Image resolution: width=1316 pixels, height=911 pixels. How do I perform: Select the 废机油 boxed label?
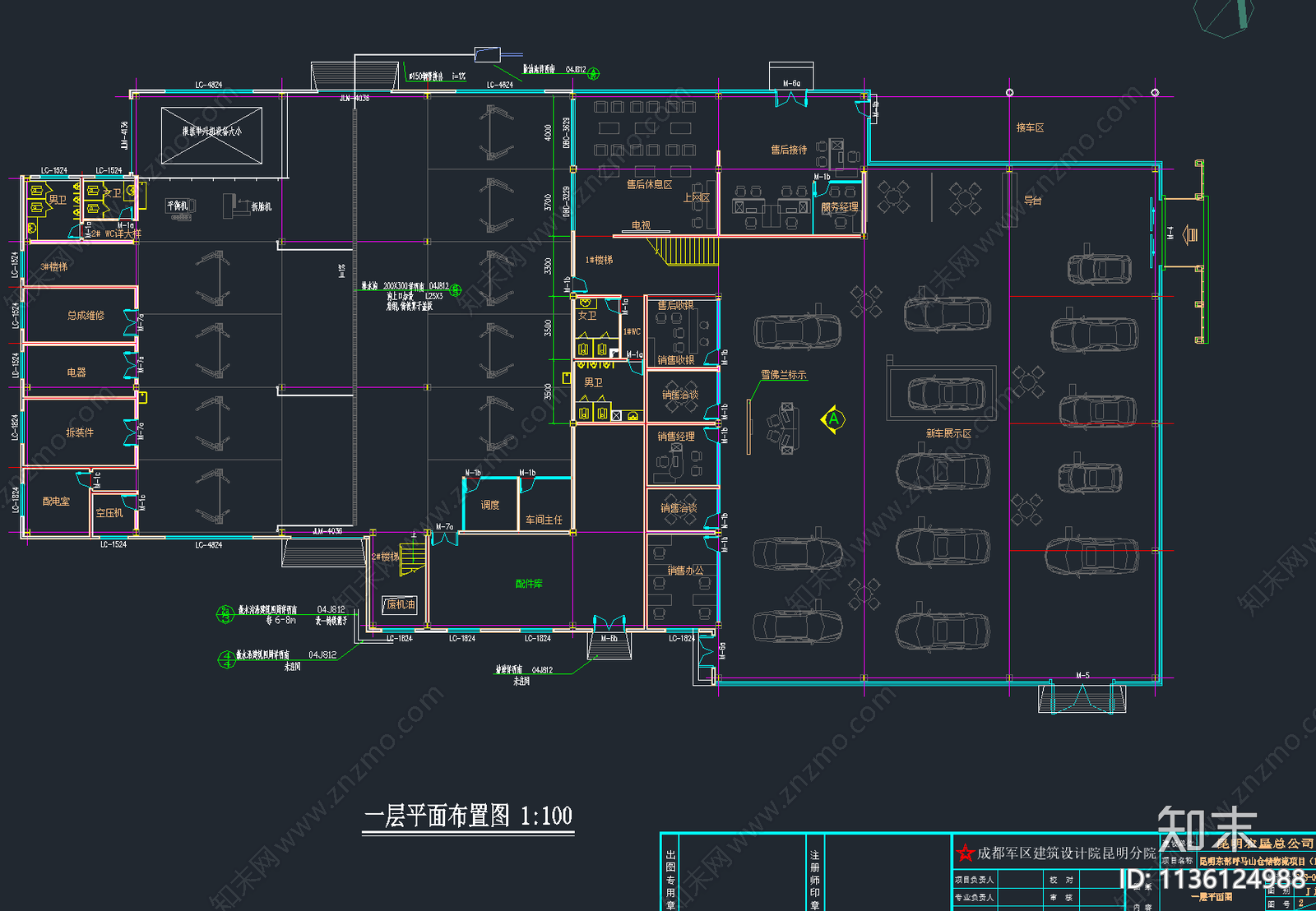pos(400,604)
